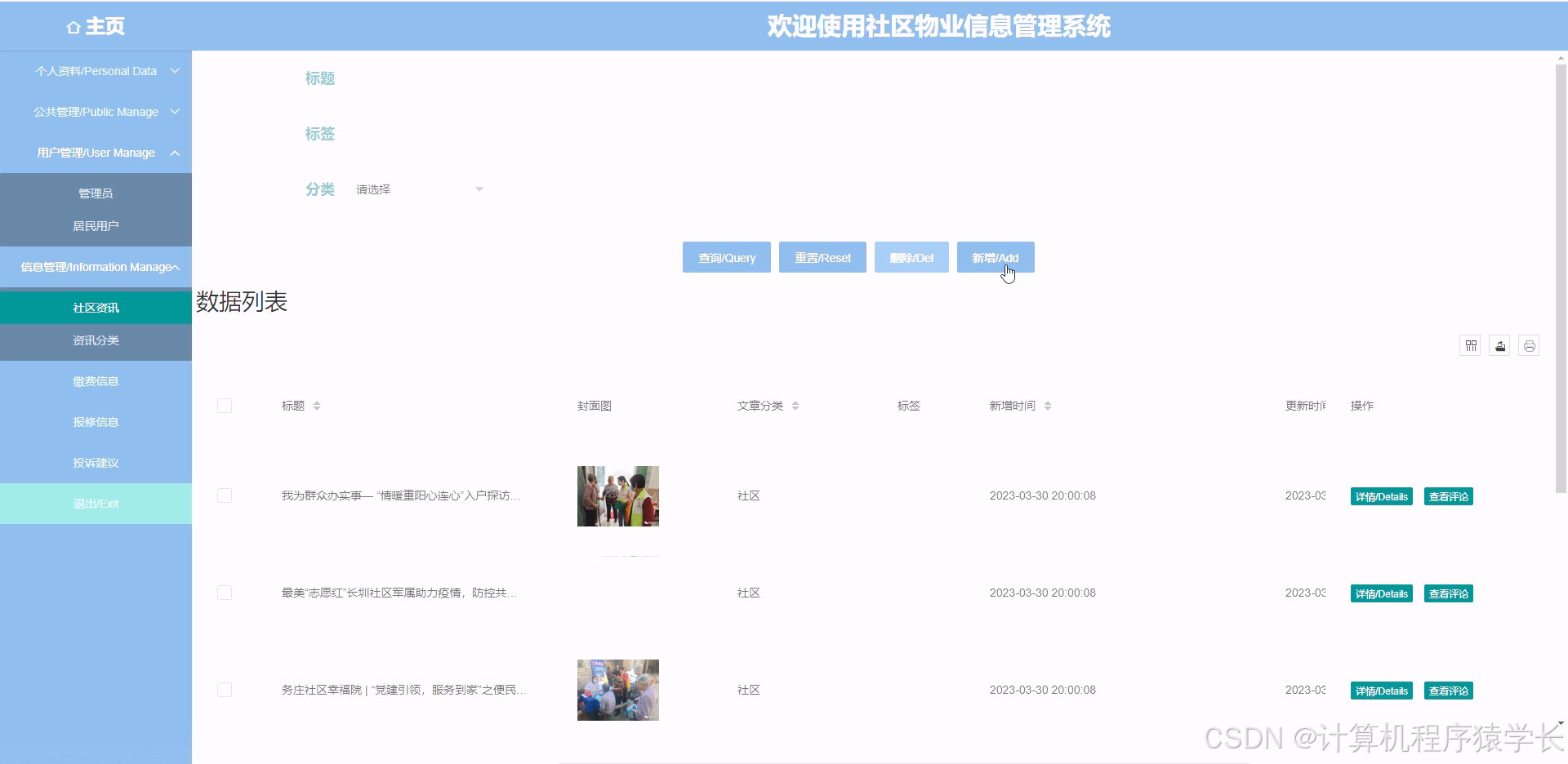Sort by 新增时间 column arrows
Screen dimensions: 1568x764
[x=1048, y=406]
